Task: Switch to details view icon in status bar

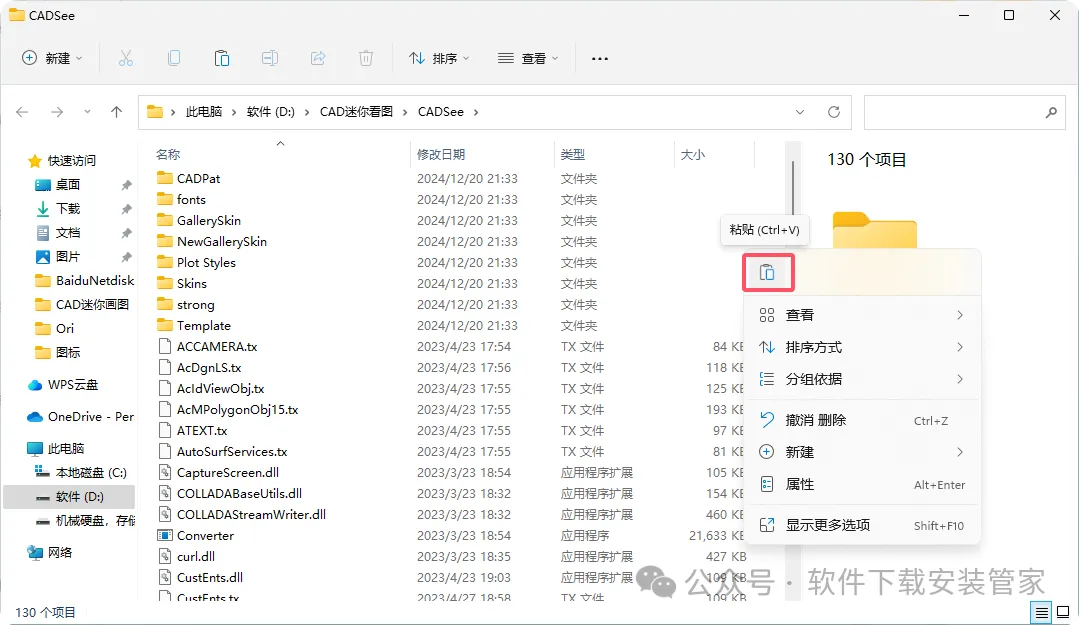Action: coord(1042,612)
